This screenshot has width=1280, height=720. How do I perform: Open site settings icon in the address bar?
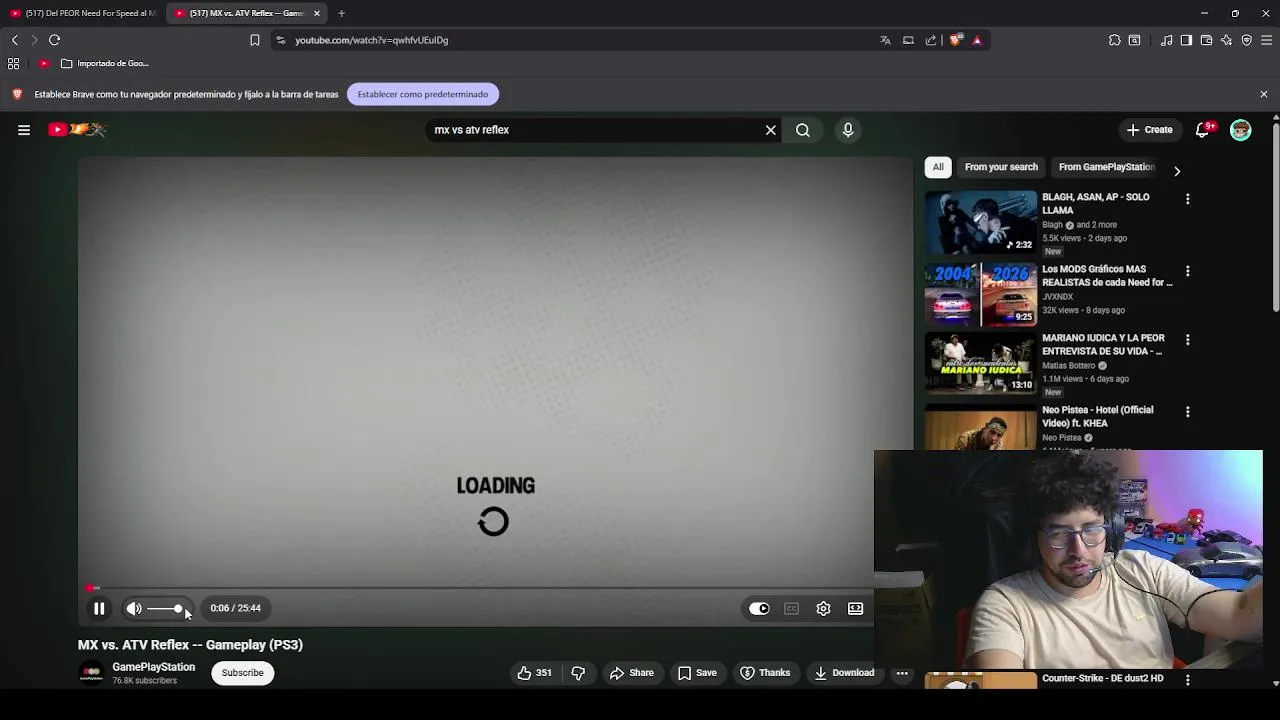[281, 40]
